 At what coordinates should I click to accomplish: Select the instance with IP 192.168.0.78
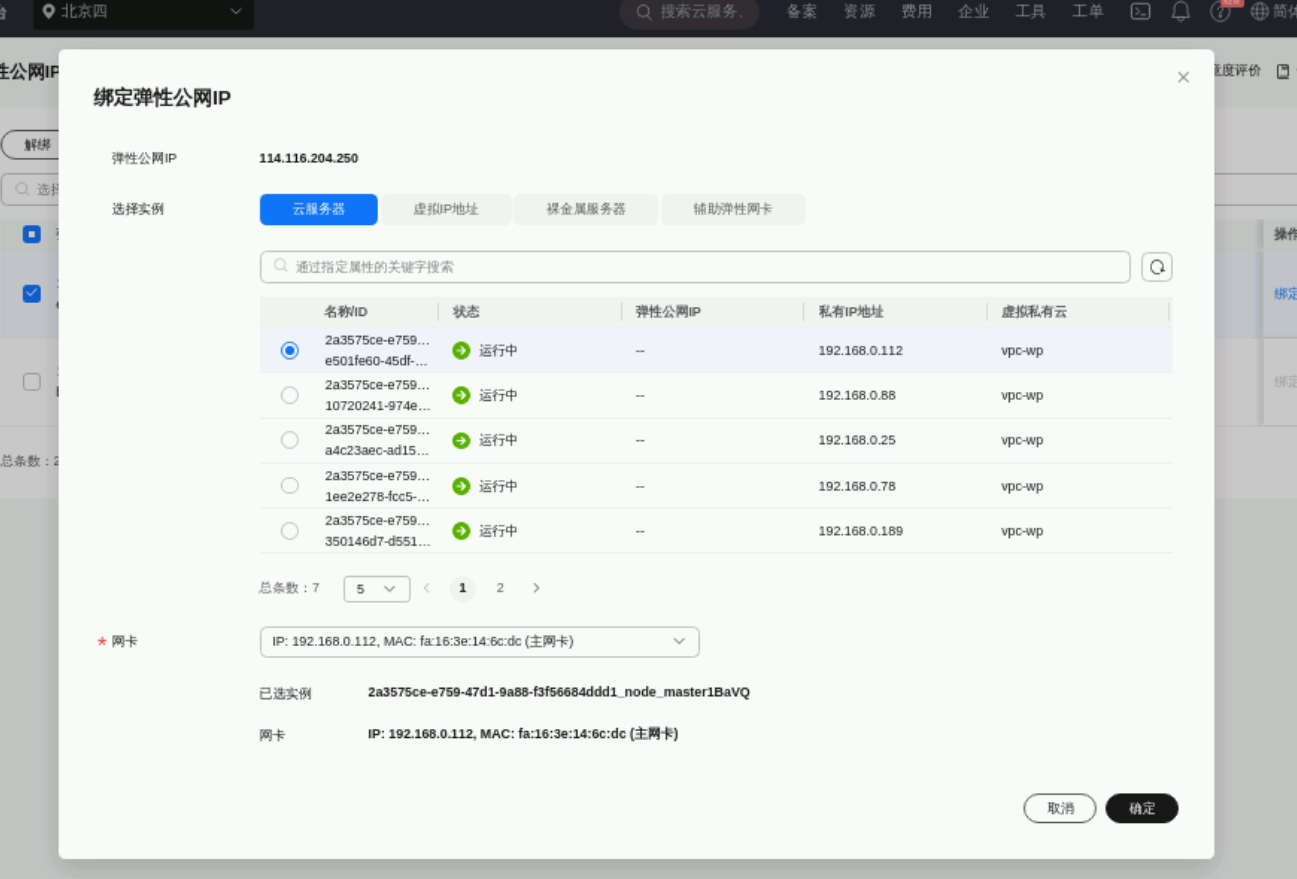(x=290, y=486)
